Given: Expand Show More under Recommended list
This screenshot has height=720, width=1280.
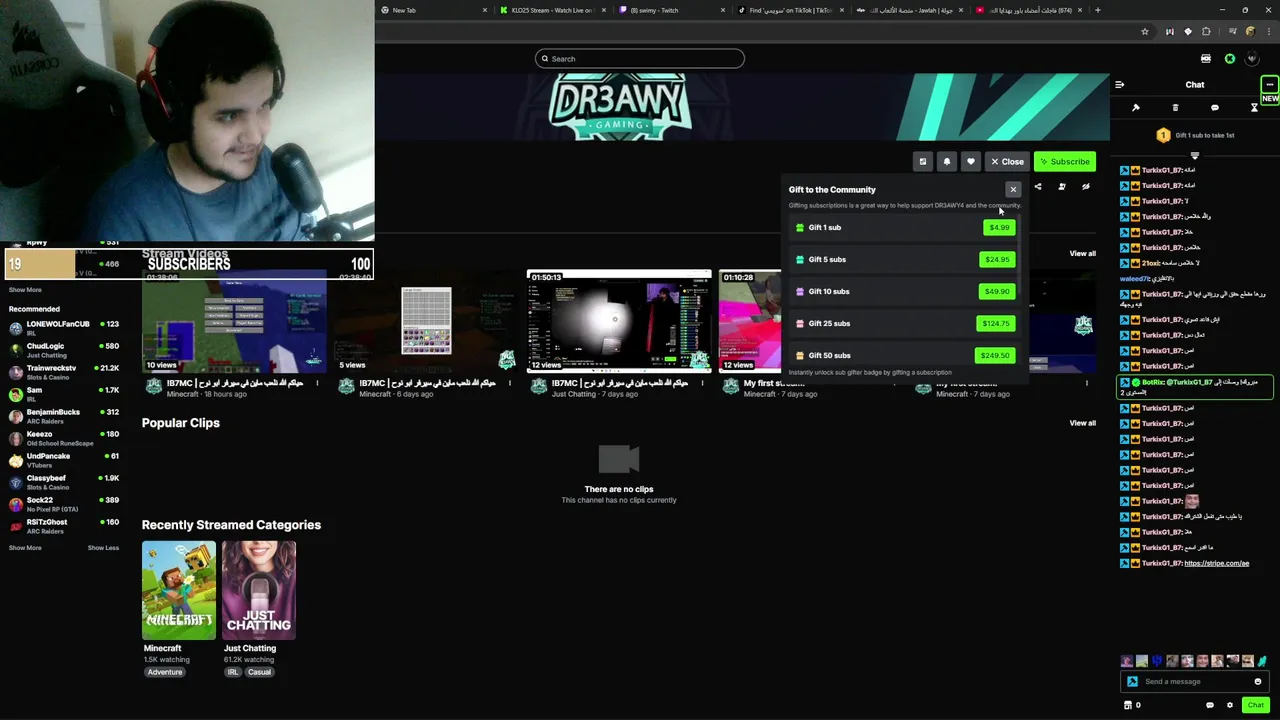Looking at the screenshot, I should 25,548.
